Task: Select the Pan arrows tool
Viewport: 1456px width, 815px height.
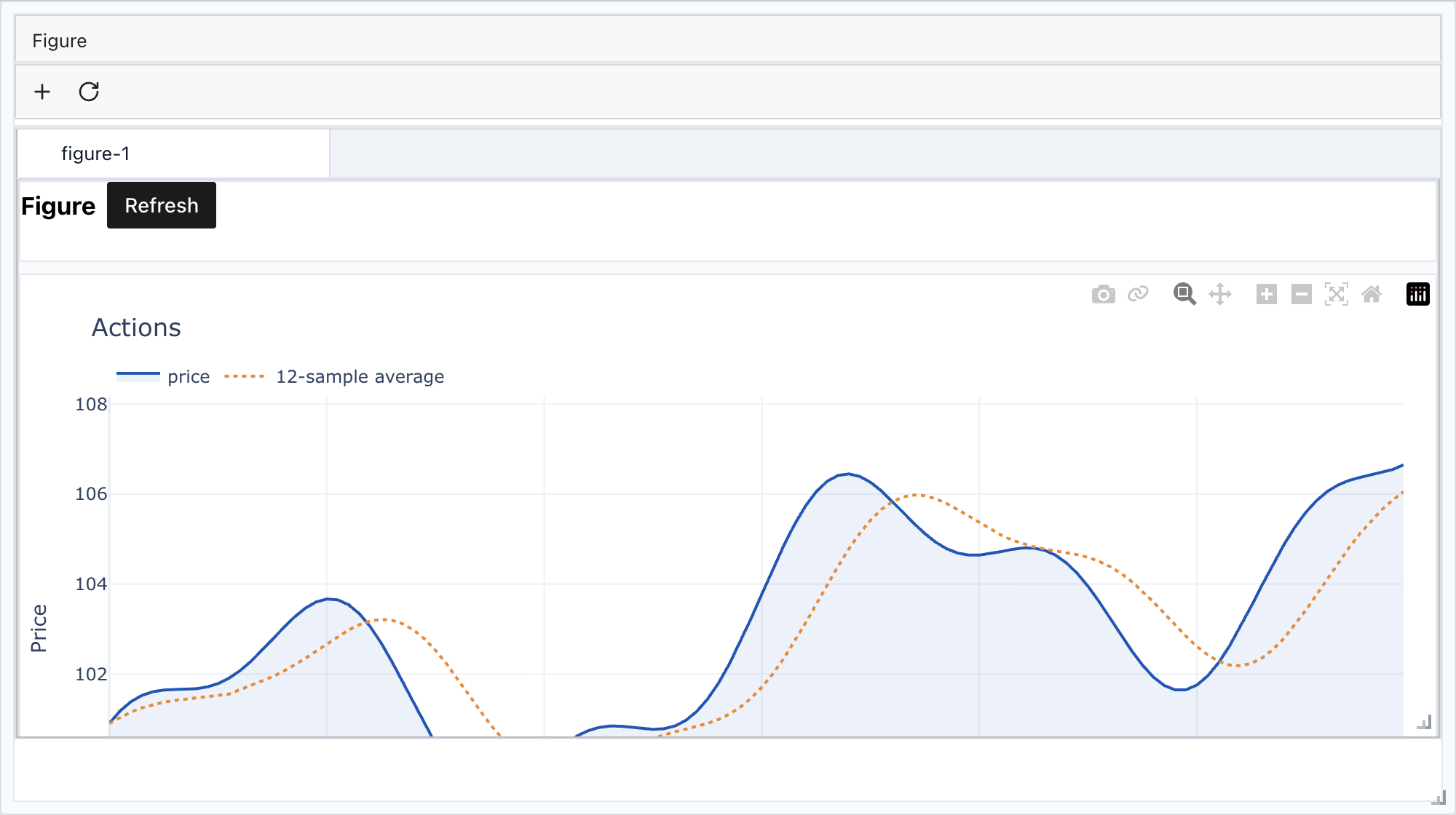Action: pos(1220,294)
